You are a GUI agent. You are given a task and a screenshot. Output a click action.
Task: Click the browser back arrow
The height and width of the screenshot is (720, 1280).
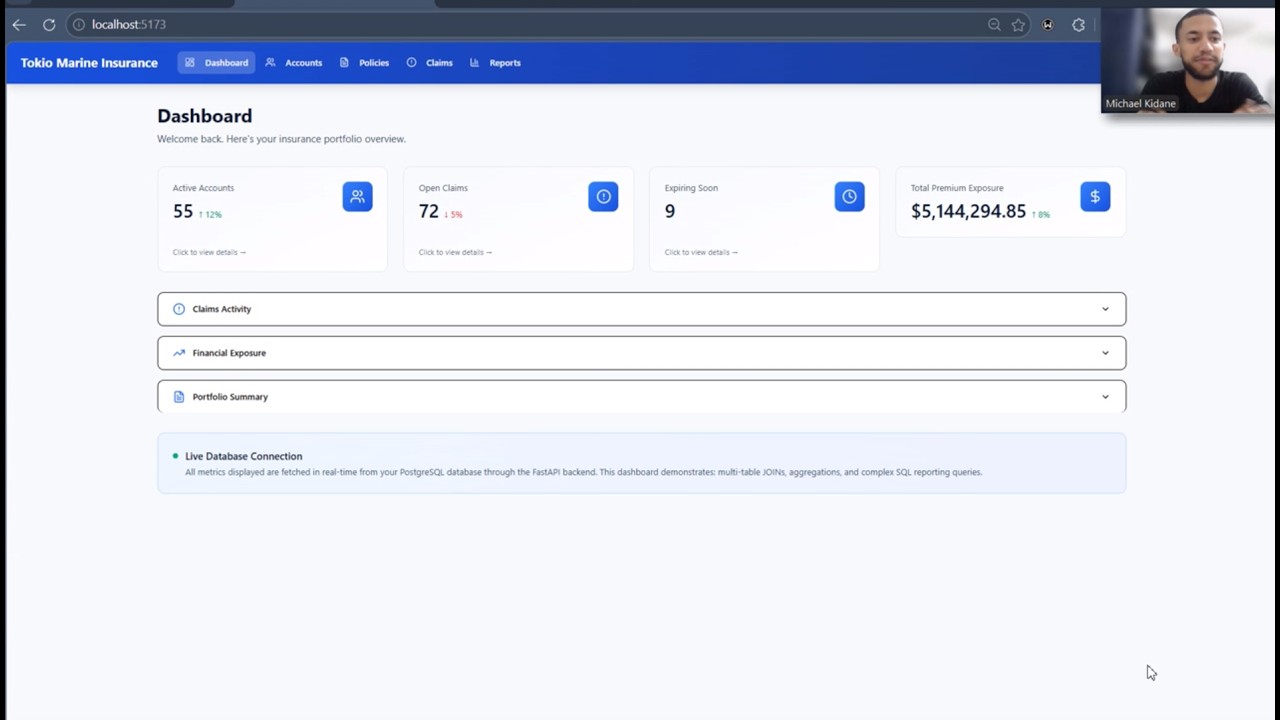19,24
